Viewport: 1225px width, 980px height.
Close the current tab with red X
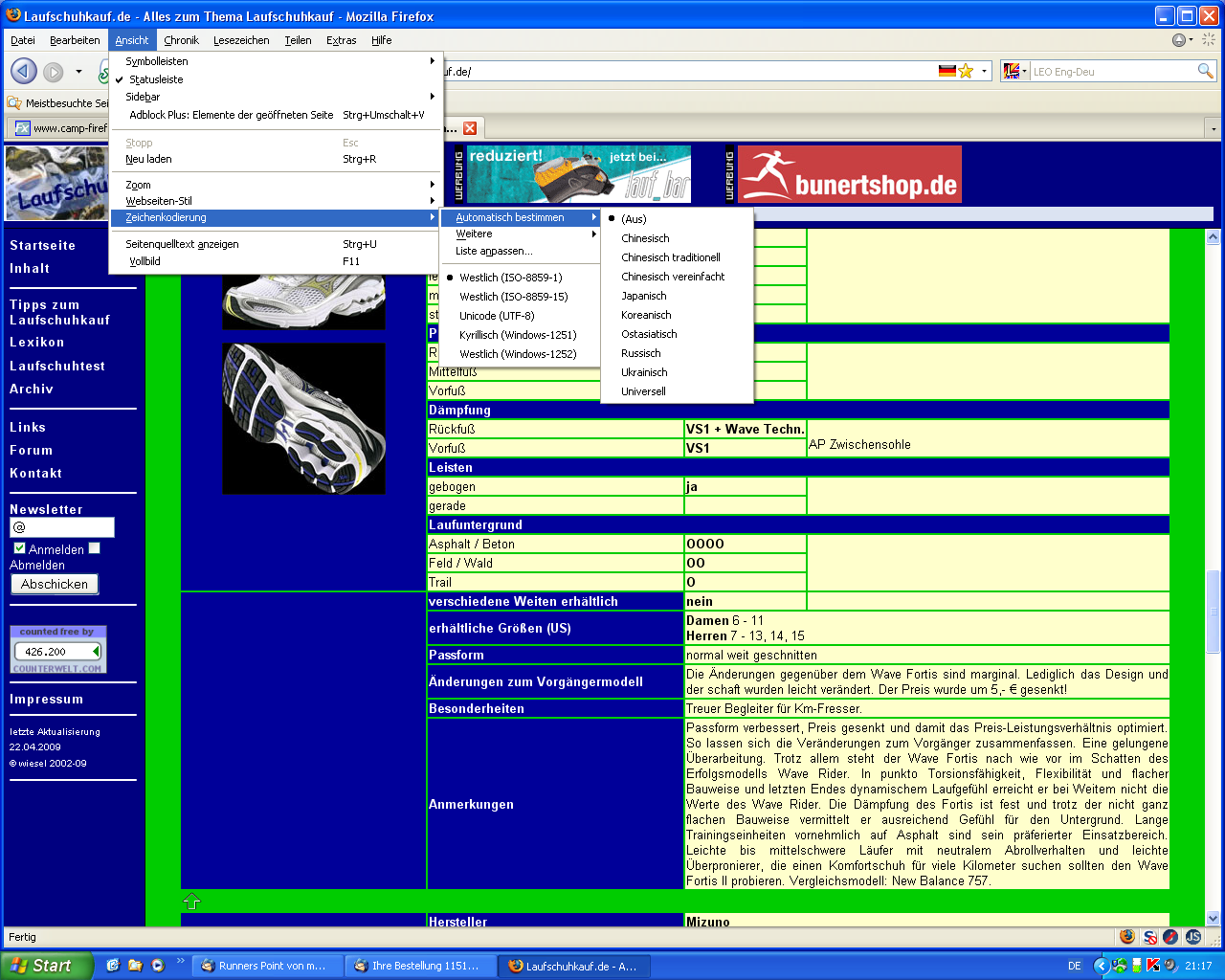pyautogui.click(x=470, y=128)
